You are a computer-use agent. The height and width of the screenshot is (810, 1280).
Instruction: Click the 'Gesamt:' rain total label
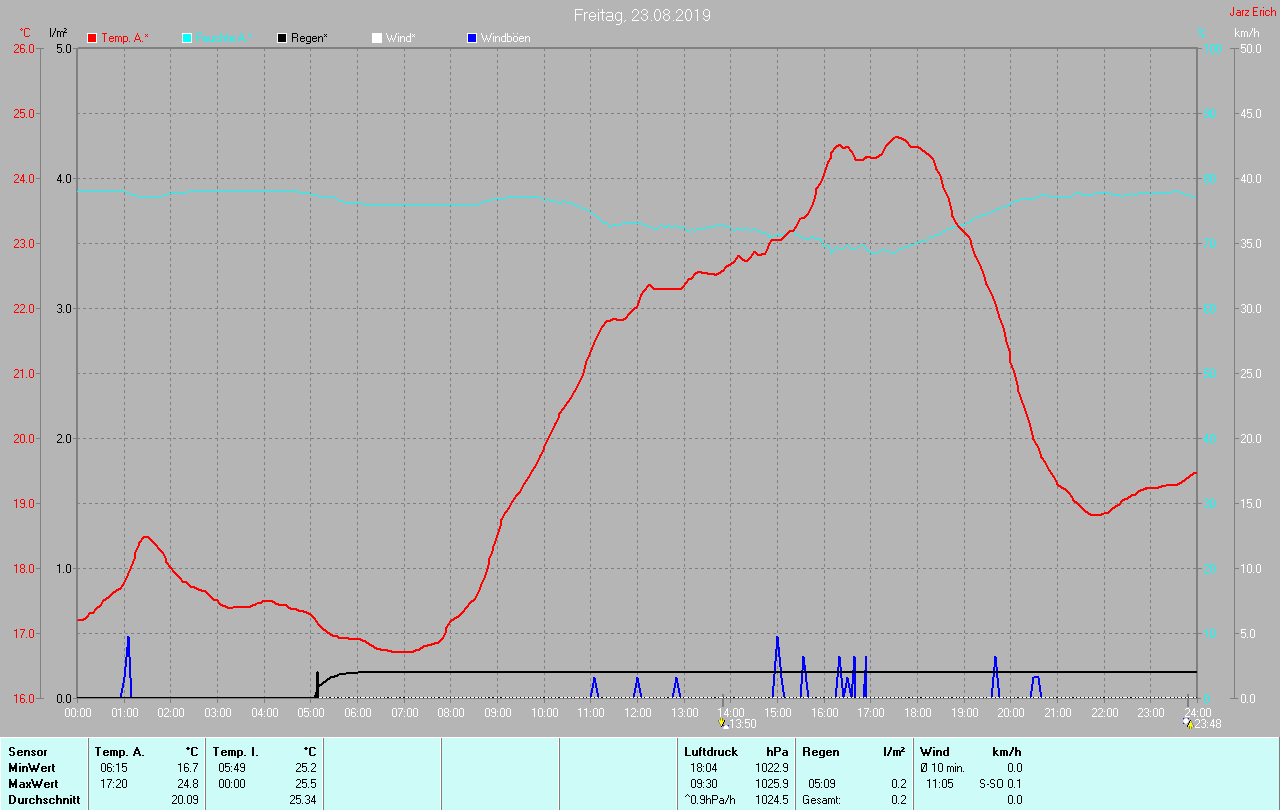coord(821,799)
